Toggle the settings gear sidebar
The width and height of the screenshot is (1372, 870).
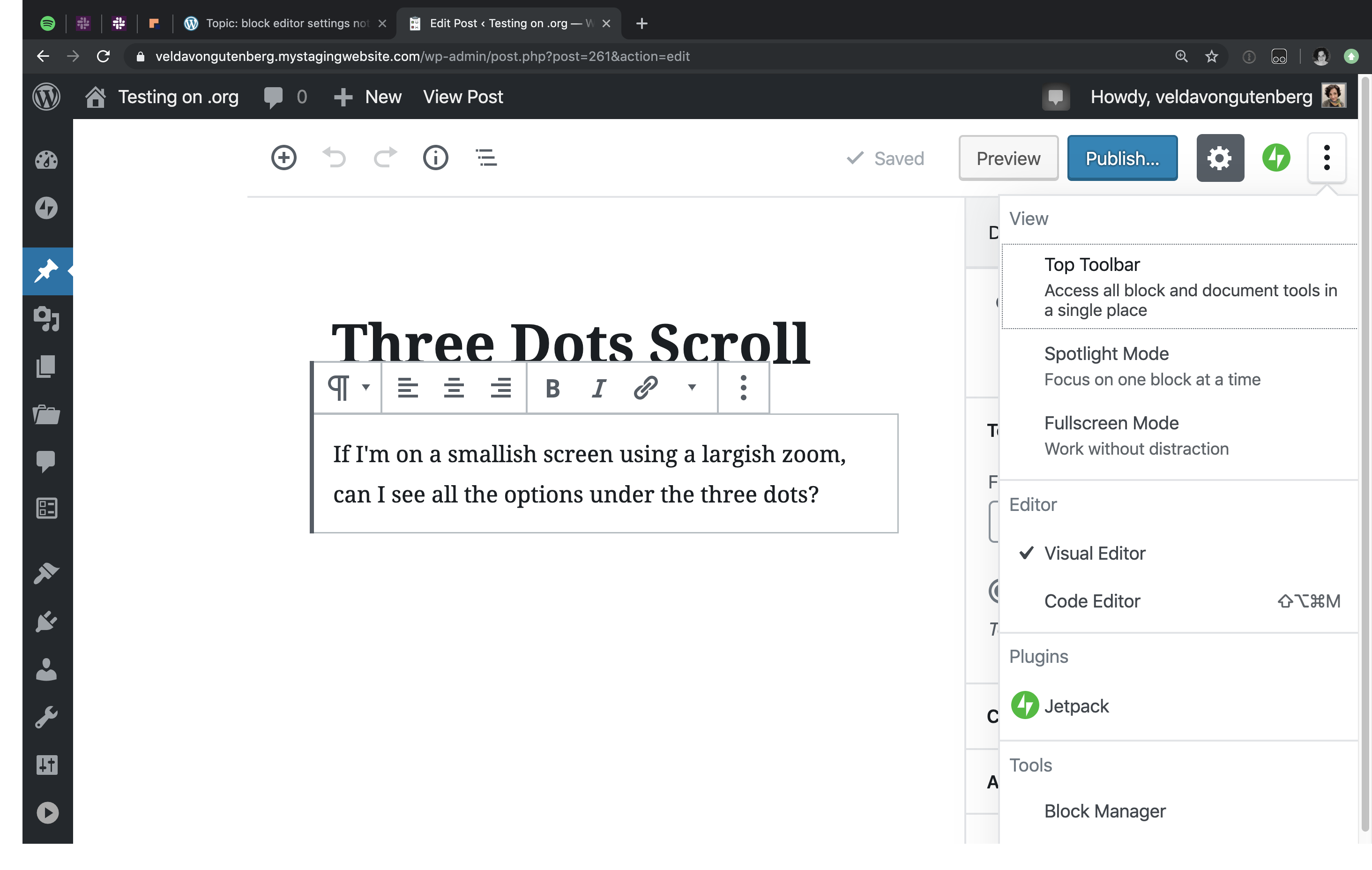pyautogui.click(x=1219, y=158)
